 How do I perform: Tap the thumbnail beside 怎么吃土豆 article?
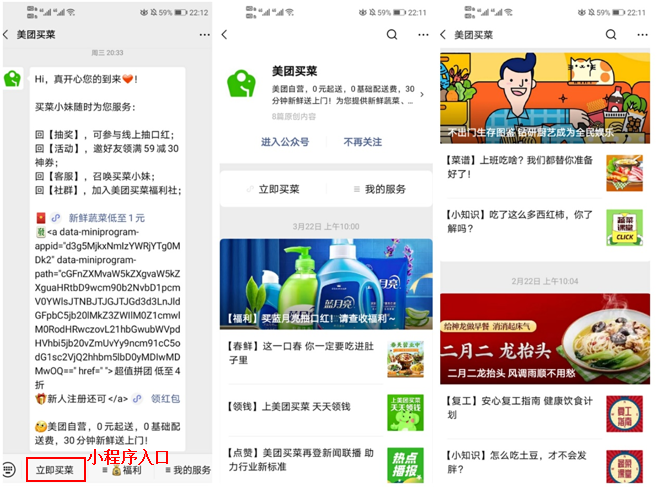(624, 466)
